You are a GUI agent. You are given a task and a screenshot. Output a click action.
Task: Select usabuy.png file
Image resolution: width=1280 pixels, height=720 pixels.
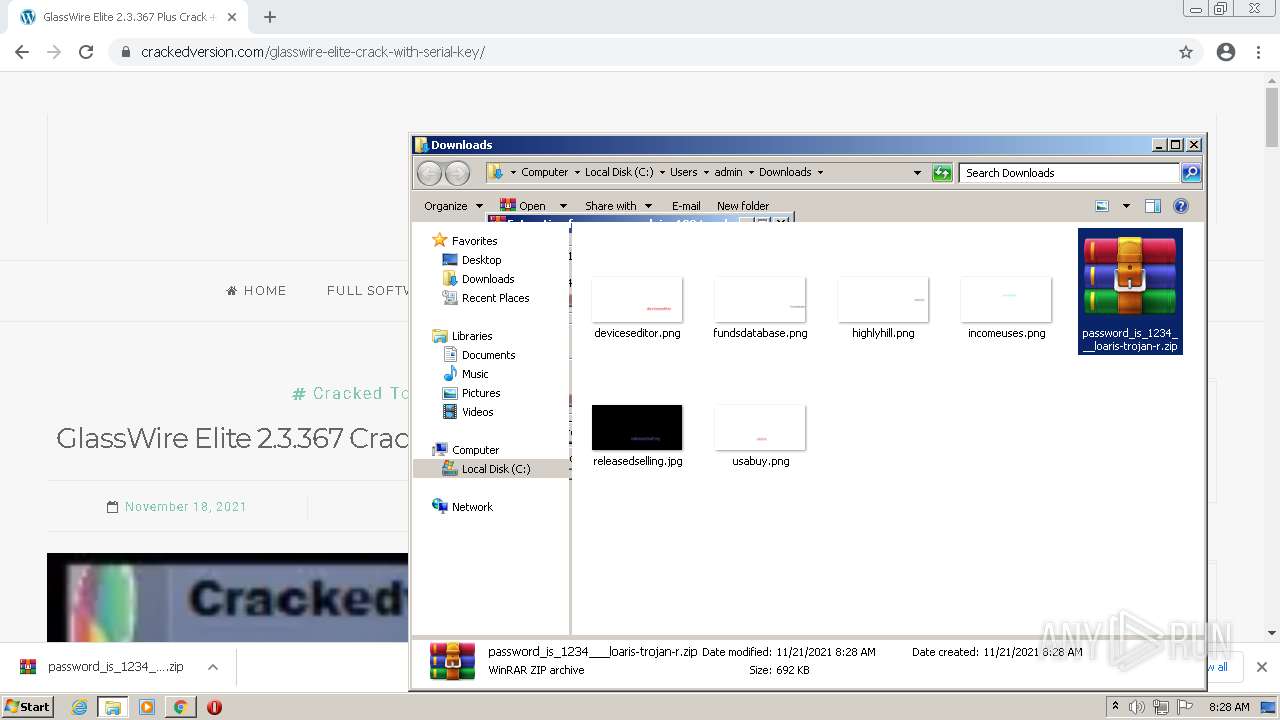(760, 437)
